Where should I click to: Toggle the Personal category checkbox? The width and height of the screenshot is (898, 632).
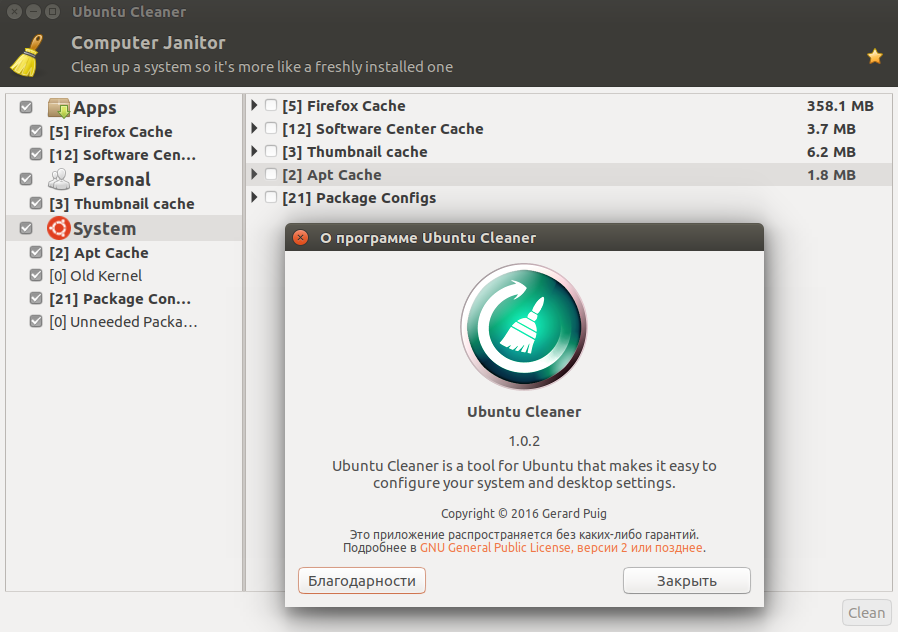[26, 179]
